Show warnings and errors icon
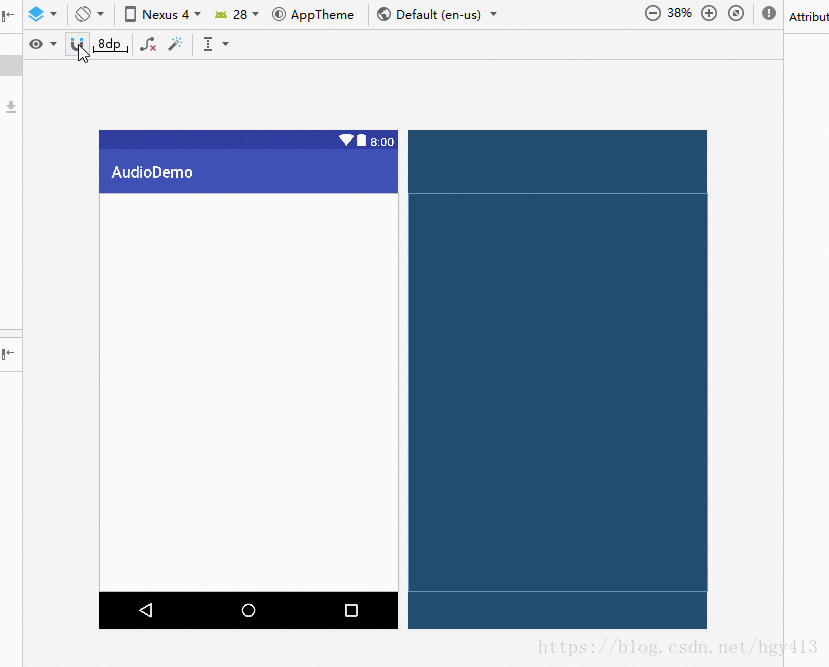This screenshot has height=667, width=829. pos(769,13)
